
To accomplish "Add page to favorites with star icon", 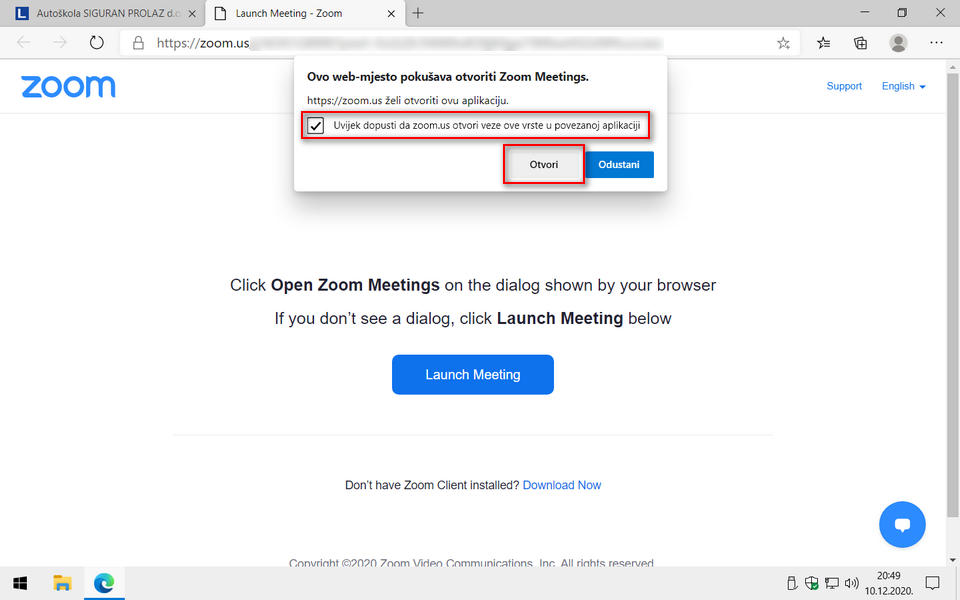I will [x=783, y=43].
